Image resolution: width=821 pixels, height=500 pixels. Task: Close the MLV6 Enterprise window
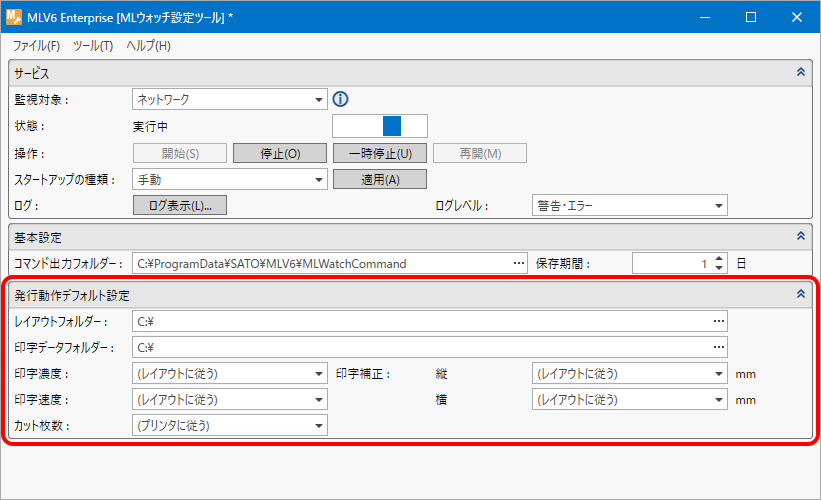[x=797, y=17]
